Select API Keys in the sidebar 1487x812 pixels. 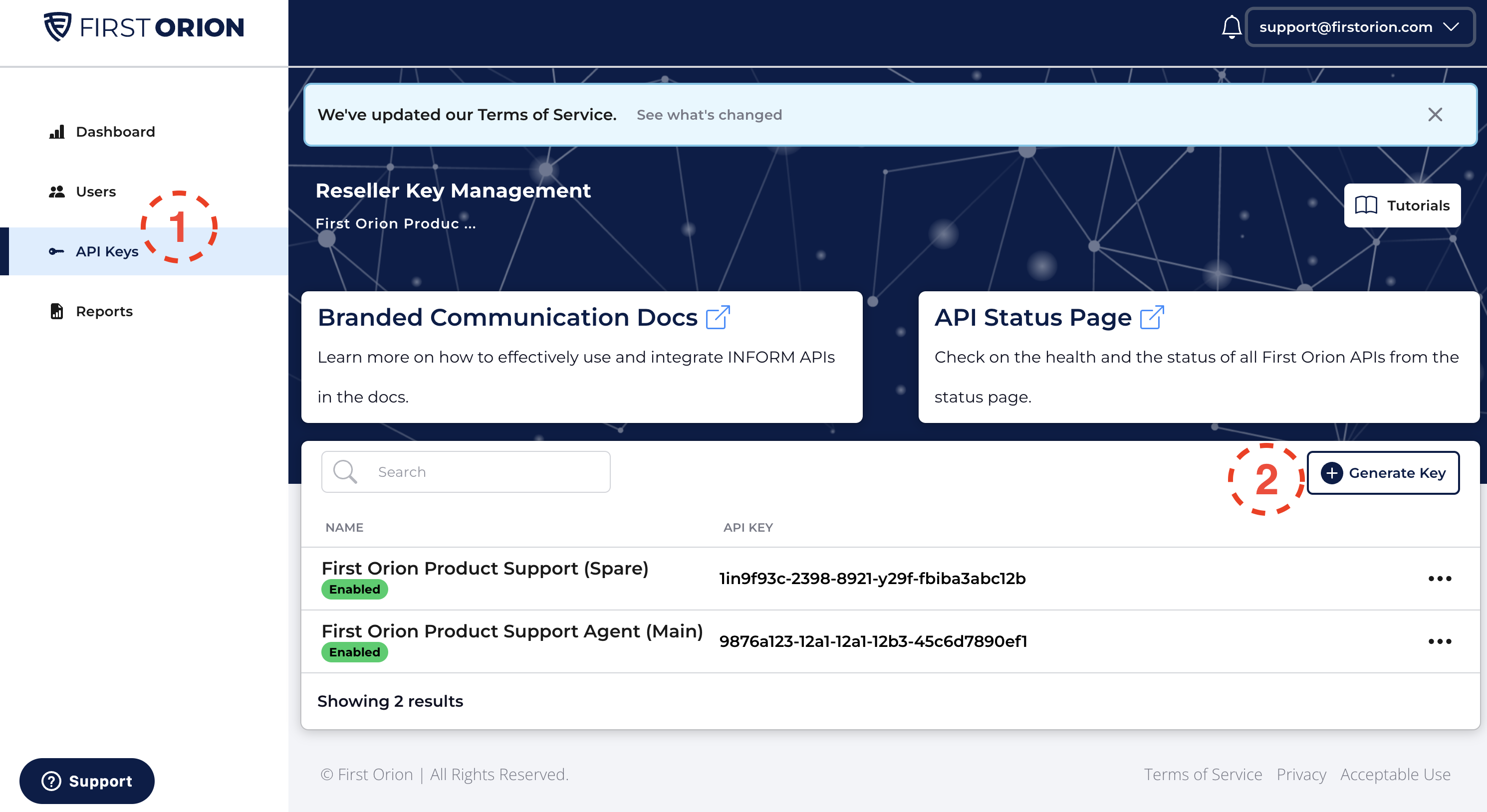(144, 251)
